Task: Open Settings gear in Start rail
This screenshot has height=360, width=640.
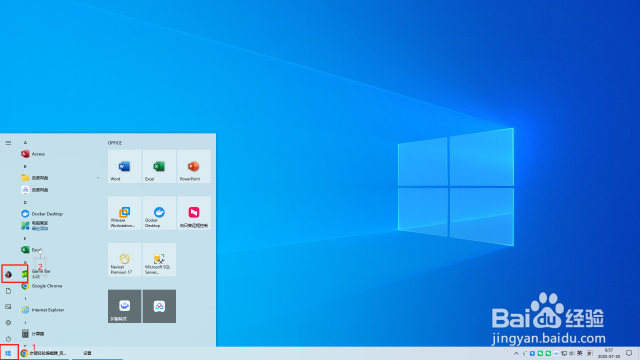Action: pos(8,322)
